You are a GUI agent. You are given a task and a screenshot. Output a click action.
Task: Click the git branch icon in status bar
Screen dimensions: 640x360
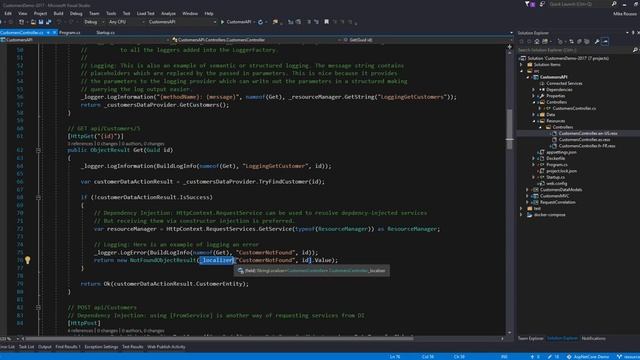tap(619, 356)
